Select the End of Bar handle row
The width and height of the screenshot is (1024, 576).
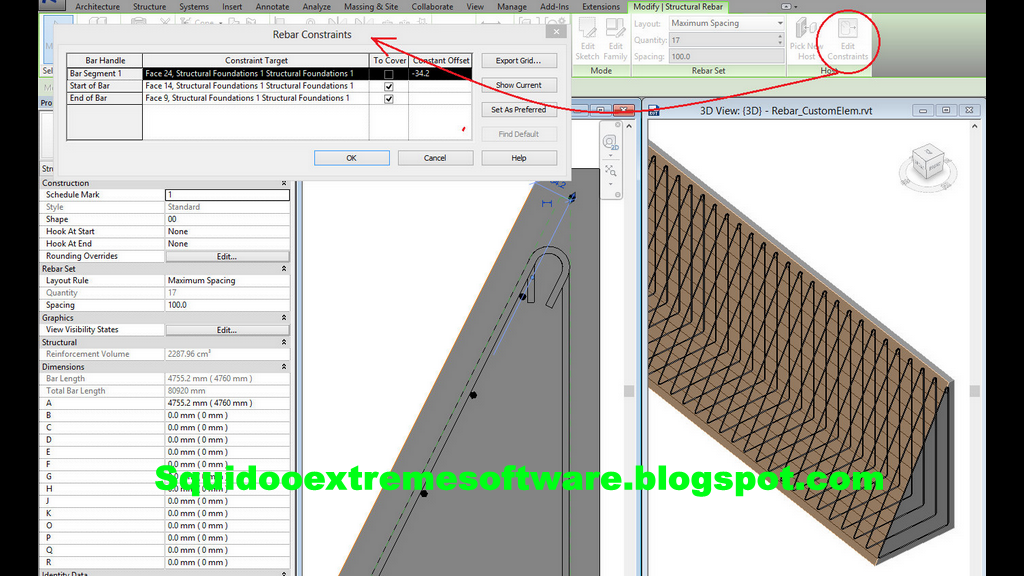(x=104, y=98)
